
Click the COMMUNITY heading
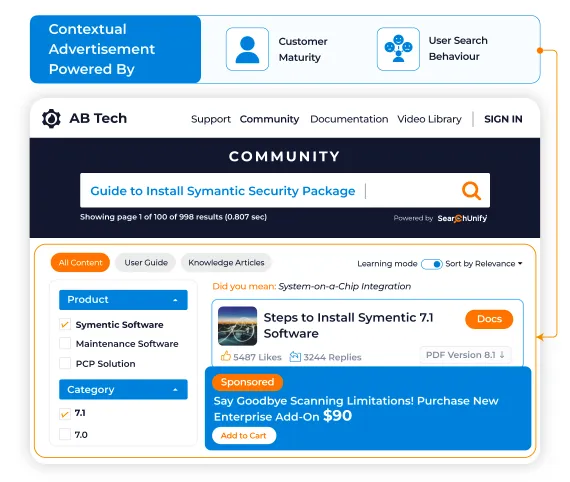point(285,156)
